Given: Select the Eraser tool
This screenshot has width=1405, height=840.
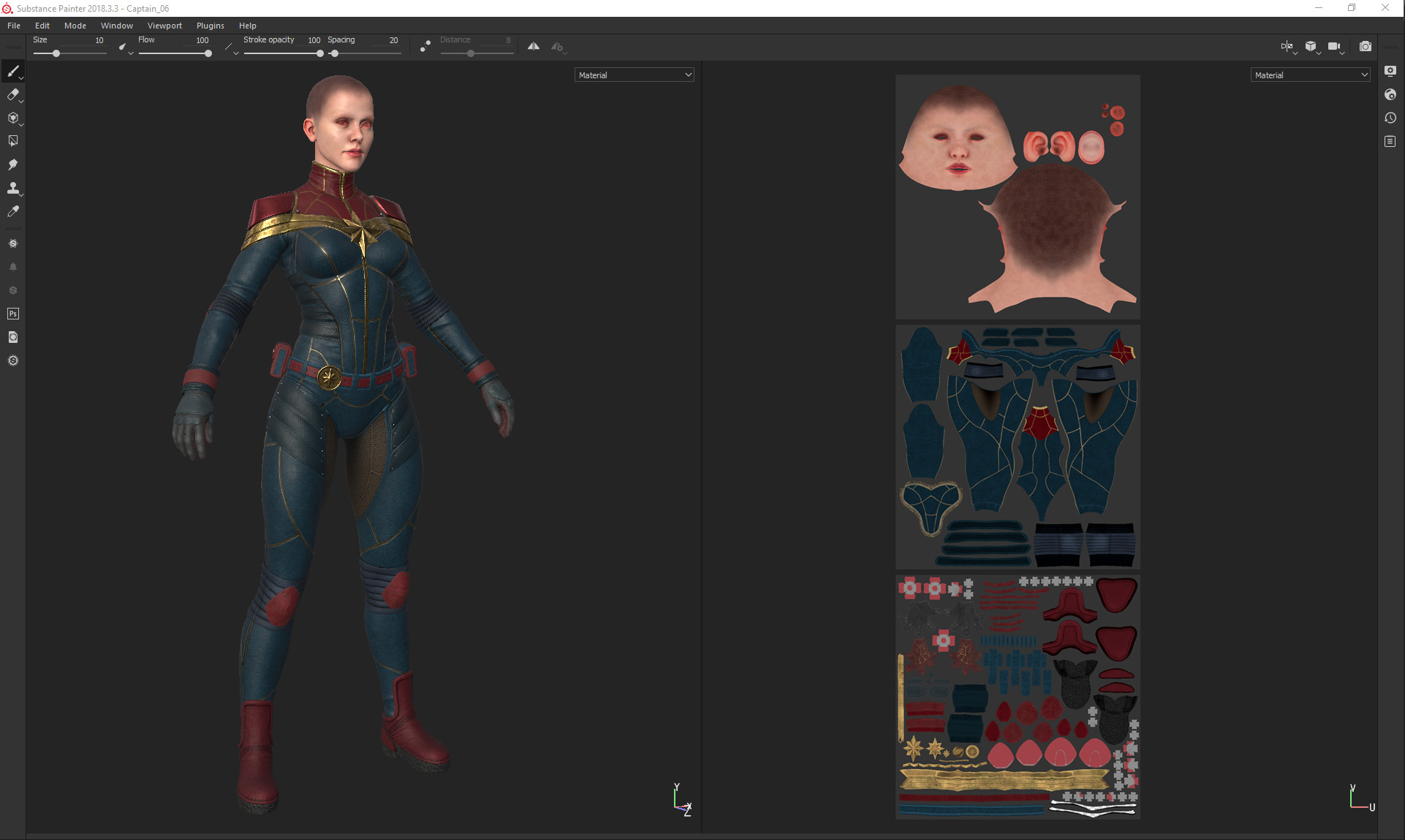Looking at the screenshot, I should (x=12, y=94).
